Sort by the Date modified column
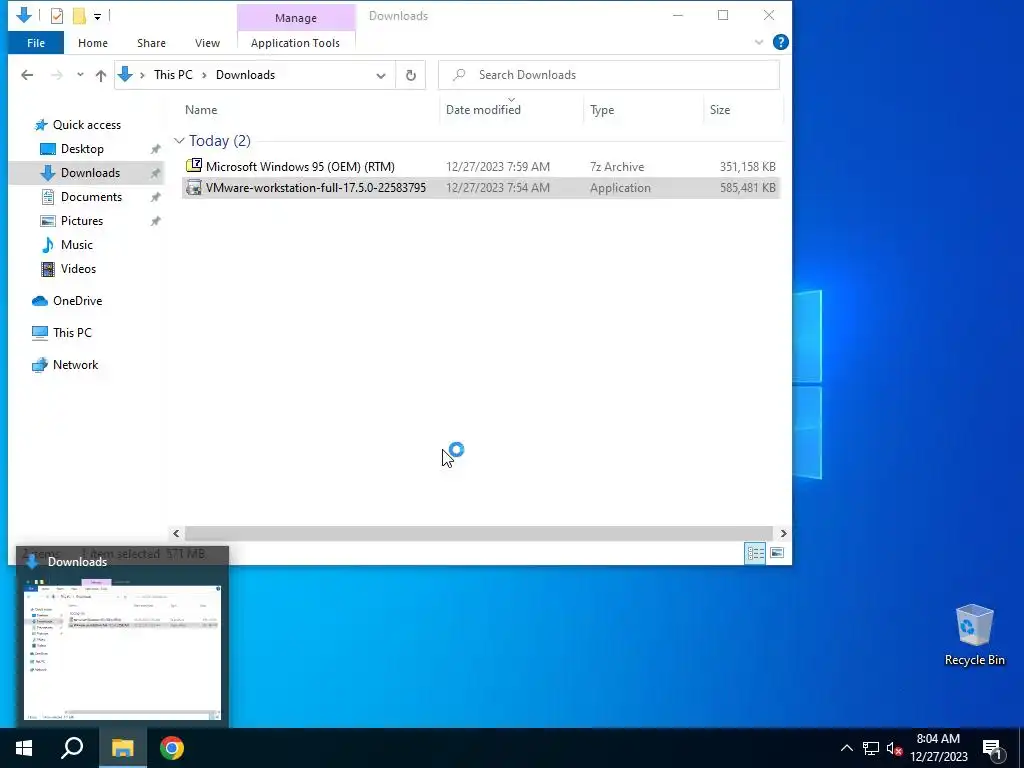This screenshot has height=768, width=1024. [x=483, y=110]
